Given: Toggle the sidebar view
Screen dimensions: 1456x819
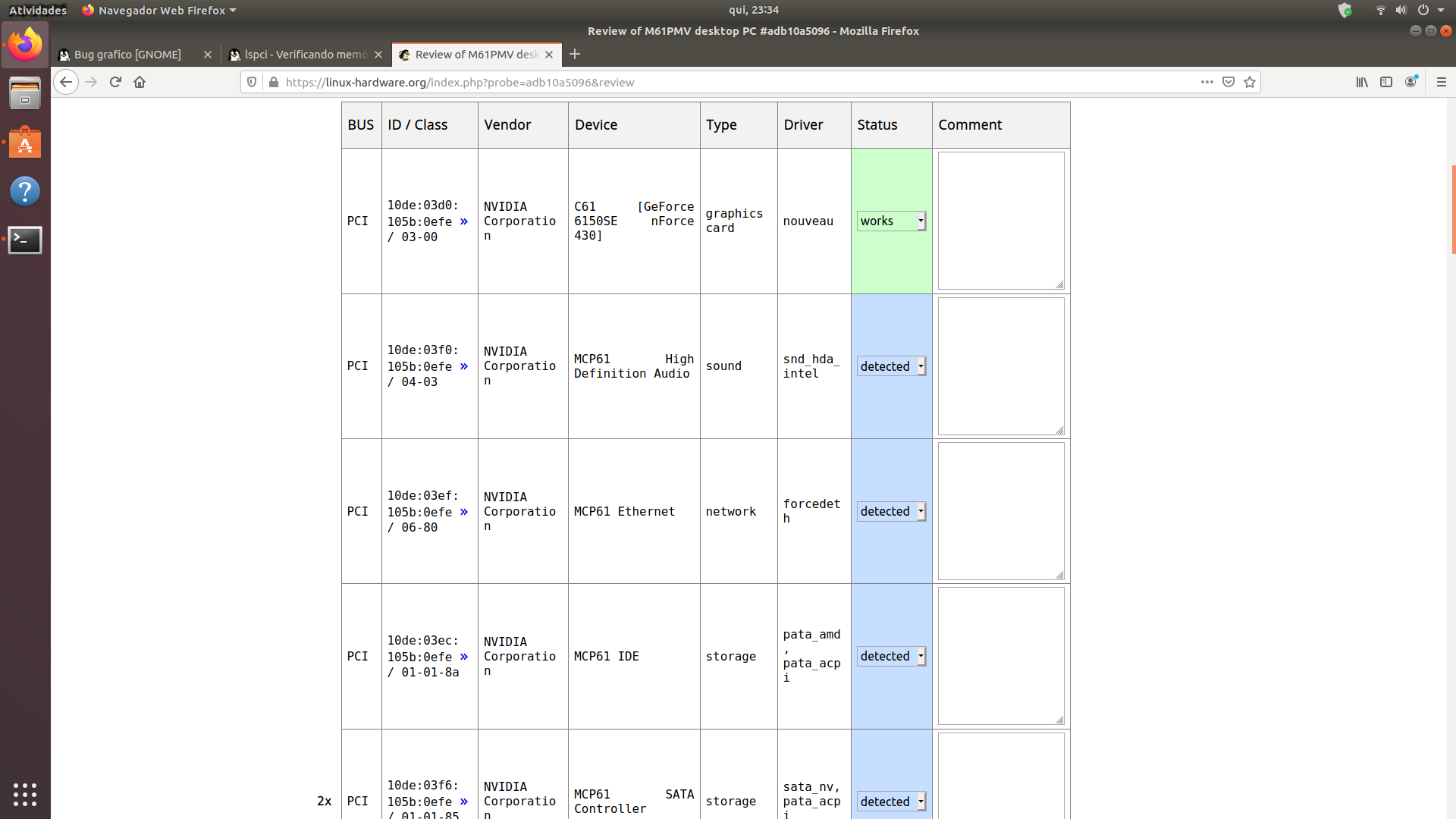Looking at the screenshot, I should [x=1386, y=82].
